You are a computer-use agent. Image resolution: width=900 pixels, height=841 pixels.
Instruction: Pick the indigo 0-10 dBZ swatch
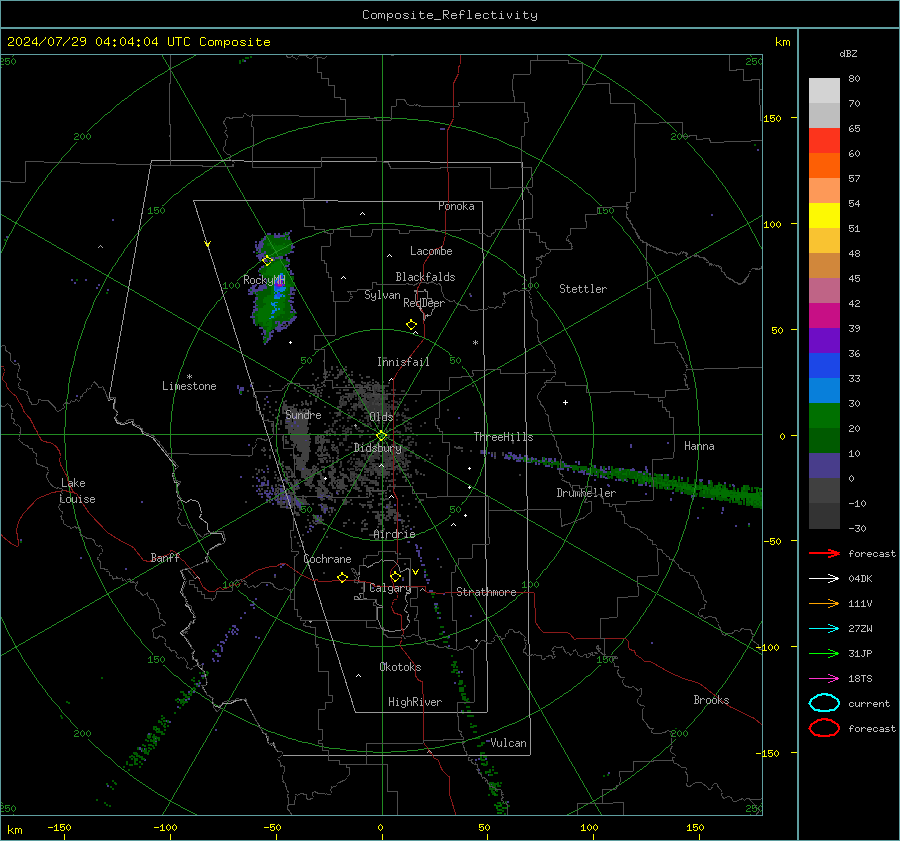[824, 465]
